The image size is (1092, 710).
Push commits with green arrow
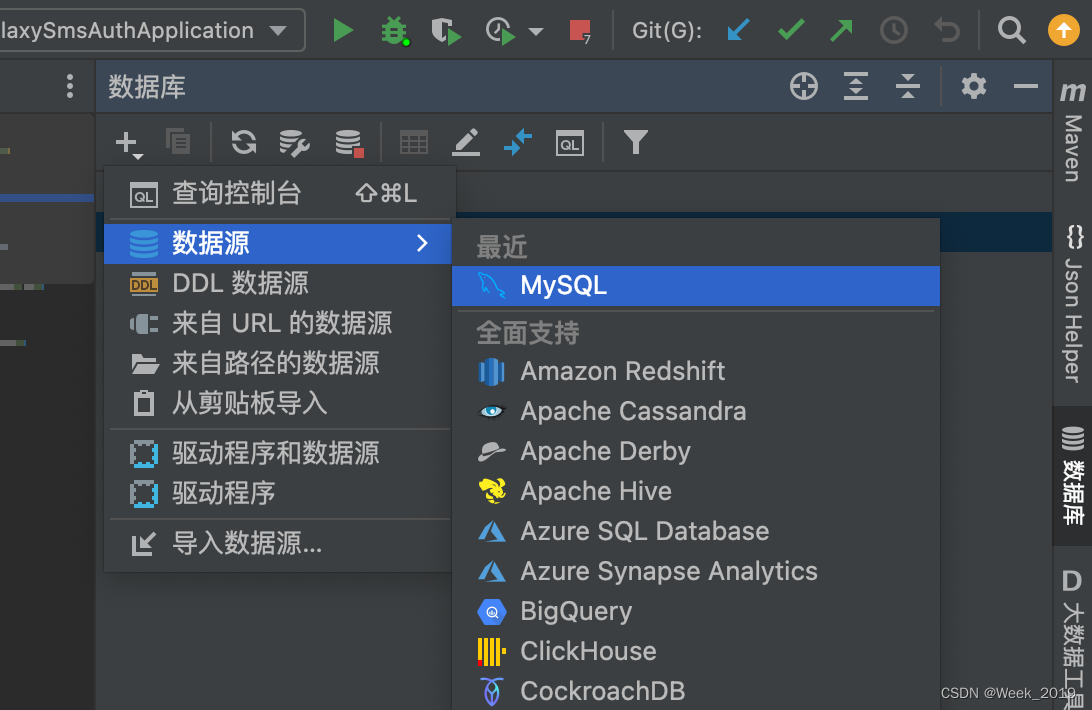(841, 30)
